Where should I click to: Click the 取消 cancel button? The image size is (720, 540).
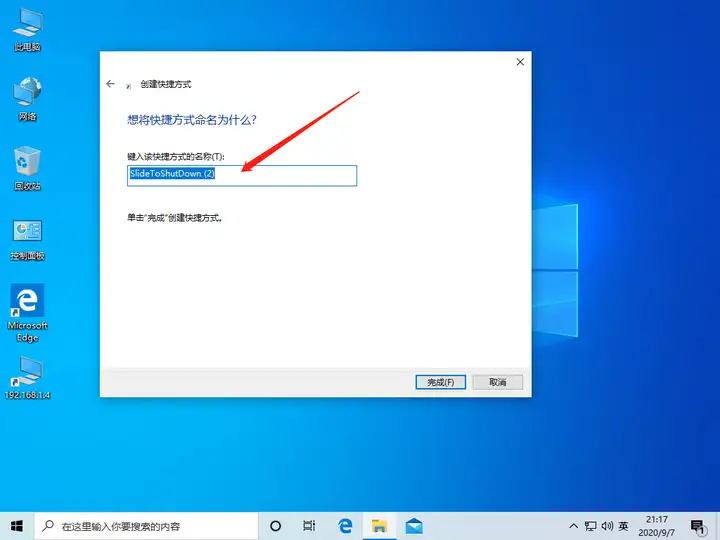pyautogui.click(x=497, y=382)
